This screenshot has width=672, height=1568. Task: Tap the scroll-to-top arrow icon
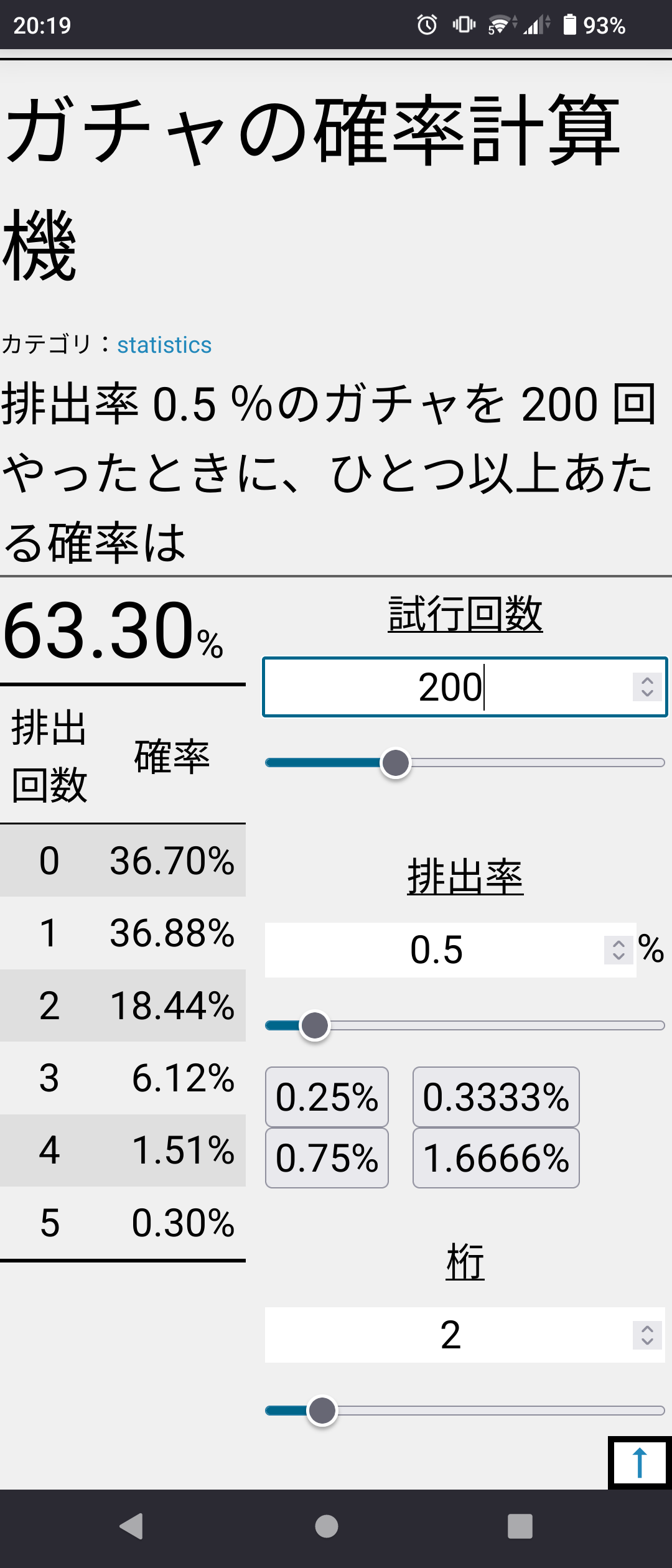click(640, 1462)
